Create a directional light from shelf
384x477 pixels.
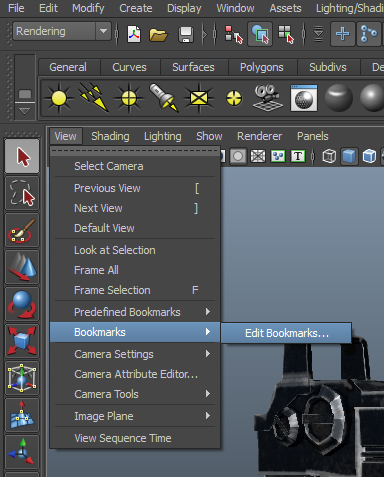(x=94, y=97)
